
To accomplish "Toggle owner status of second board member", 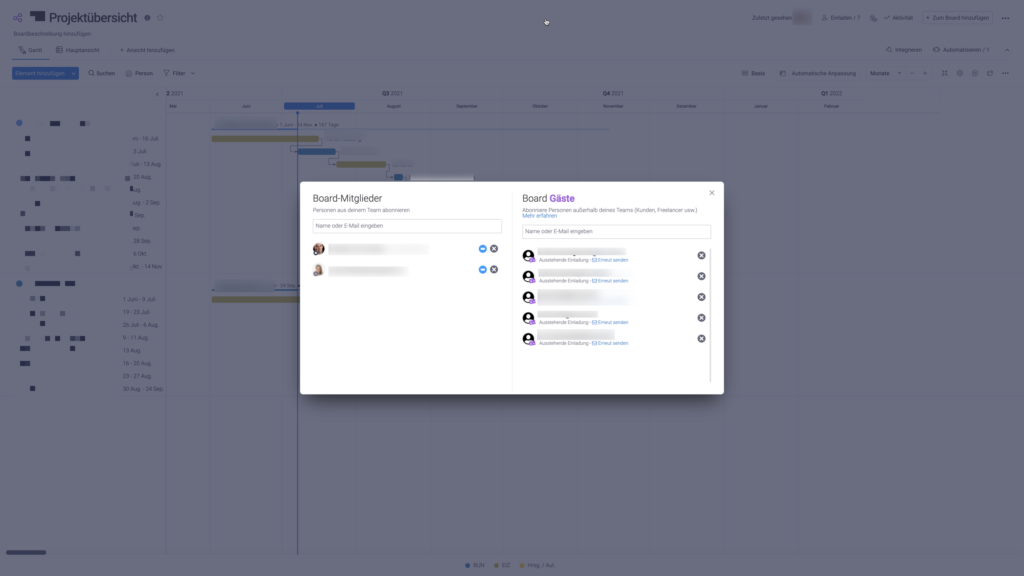I will [482, 269].
